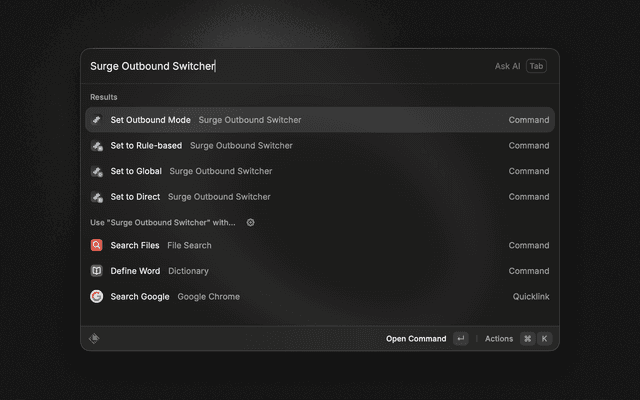Open fallback commands gear settings
640x400 pixels.
tap(251, 222)
